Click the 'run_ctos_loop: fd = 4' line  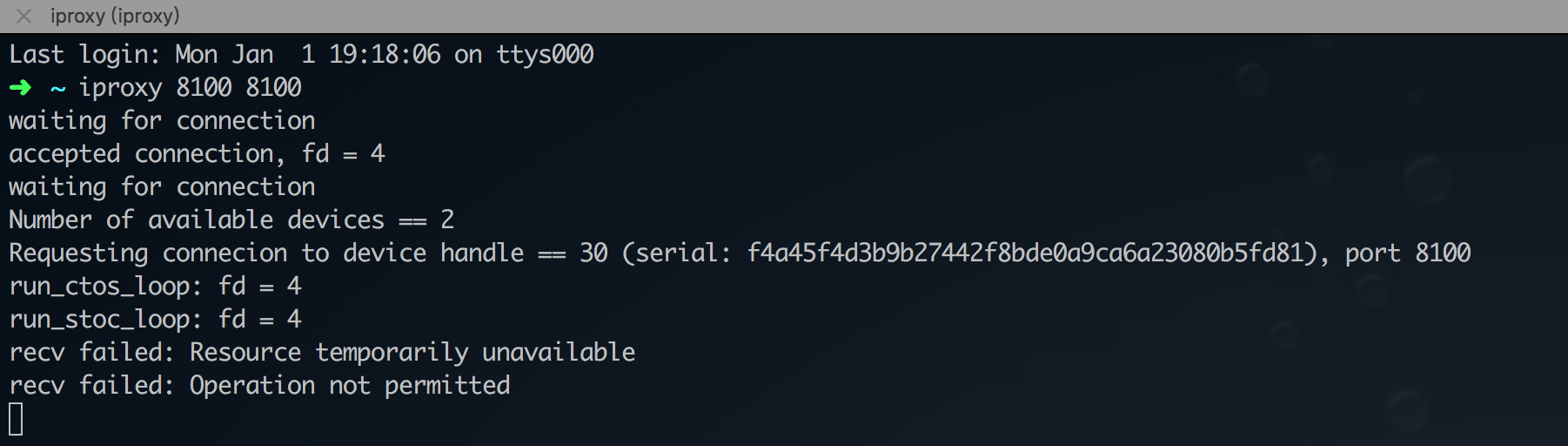point(155,286)
